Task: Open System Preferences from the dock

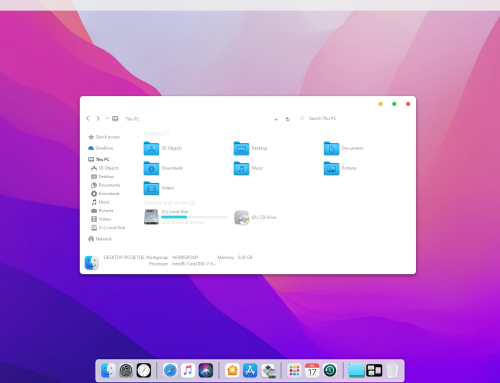Action: point(126,370)
